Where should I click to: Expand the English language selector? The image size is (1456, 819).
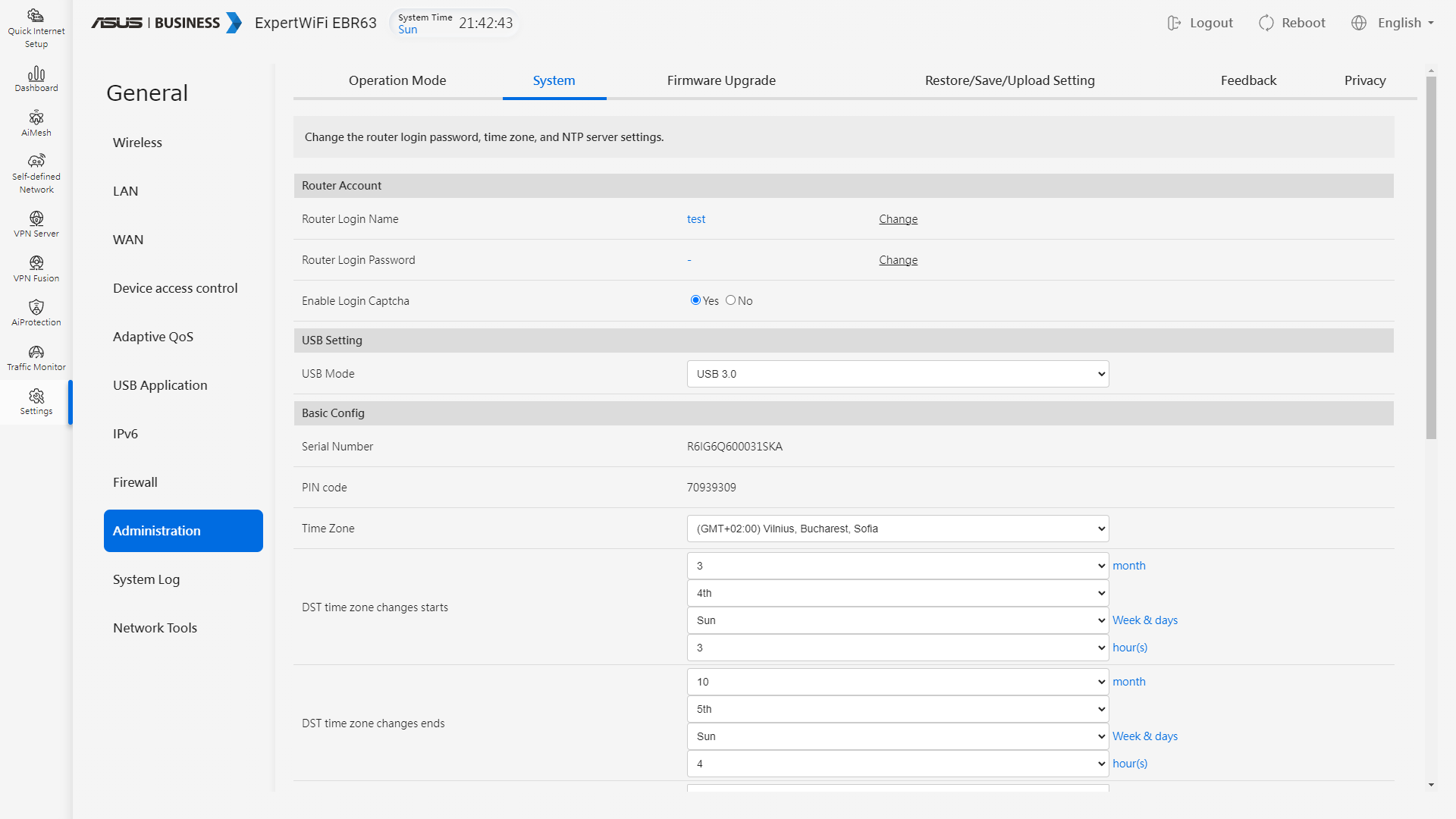click(1393, 23)
